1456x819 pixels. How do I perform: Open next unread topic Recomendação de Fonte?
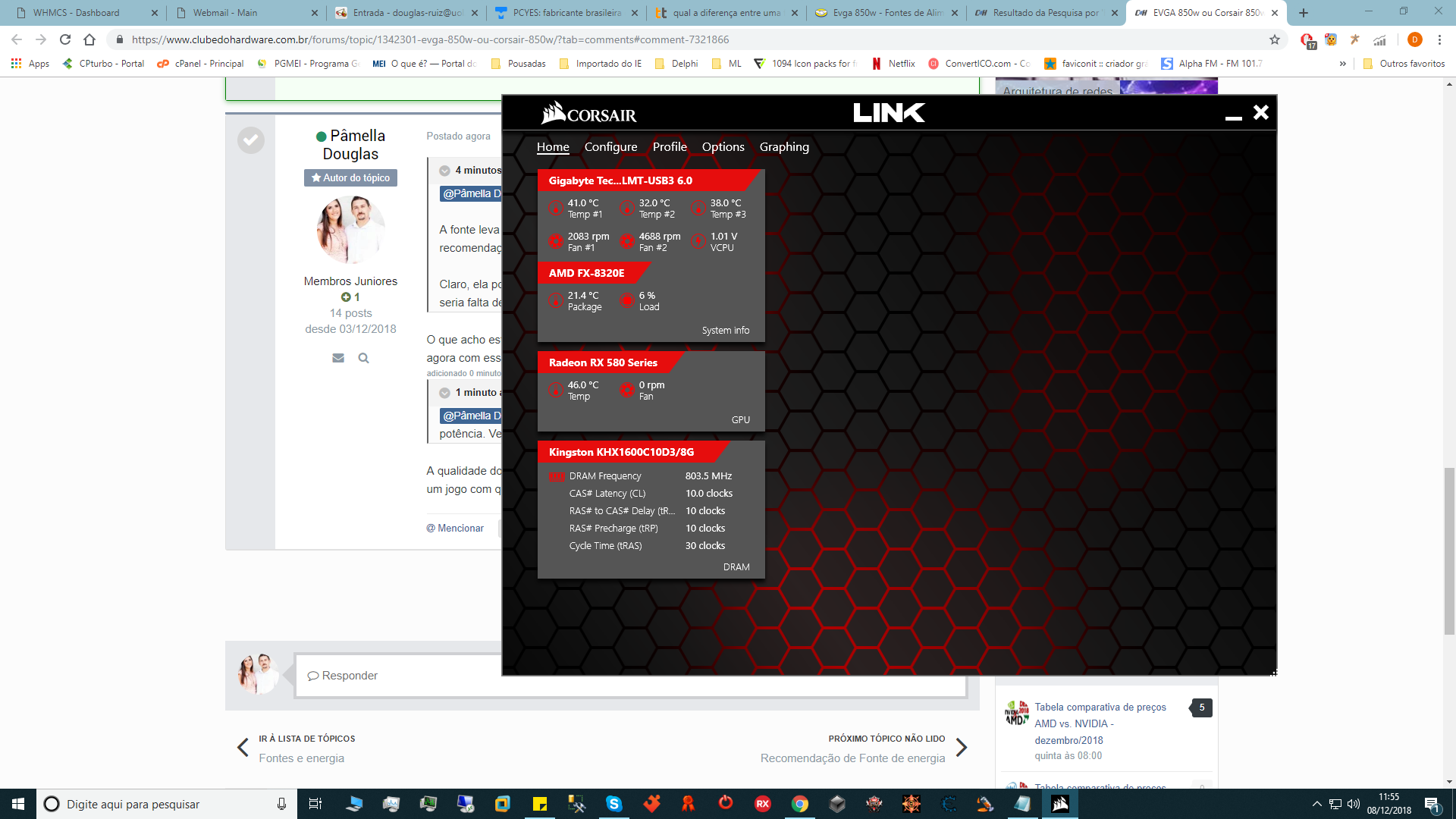852,758
